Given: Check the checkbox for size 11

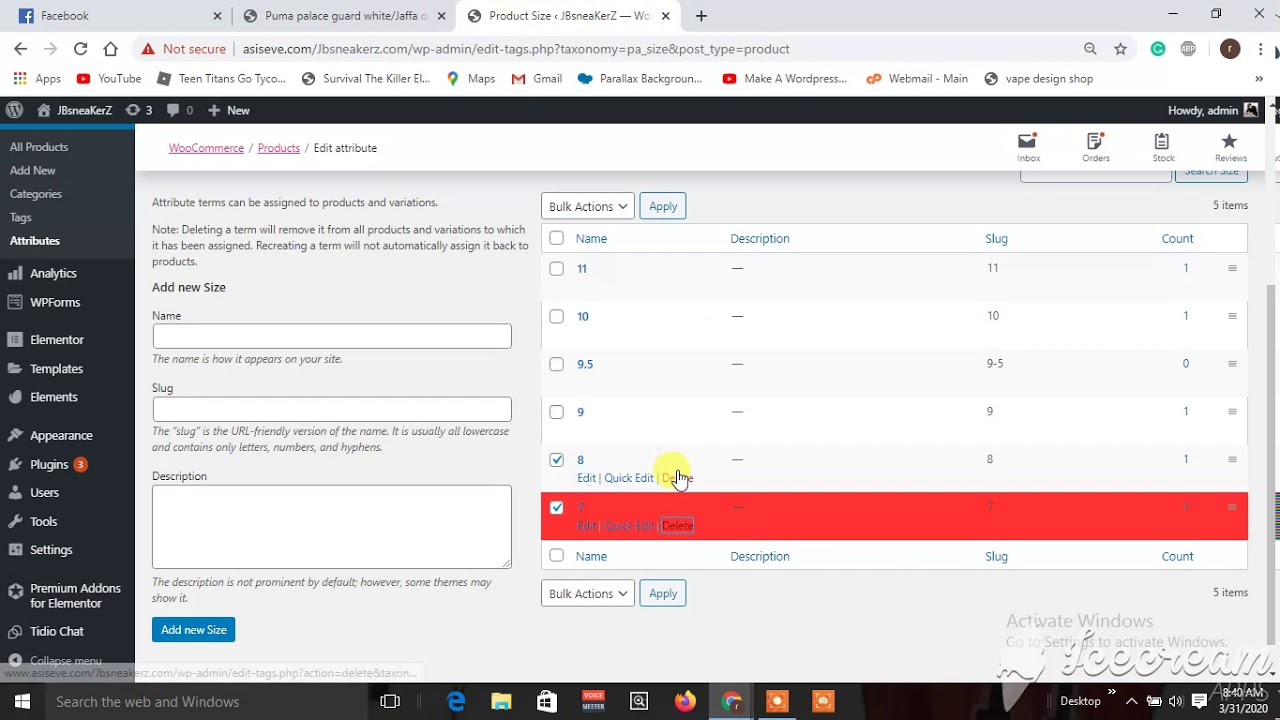Looking at the screenshot, I should pyautogui.click(x=557, y=268).
